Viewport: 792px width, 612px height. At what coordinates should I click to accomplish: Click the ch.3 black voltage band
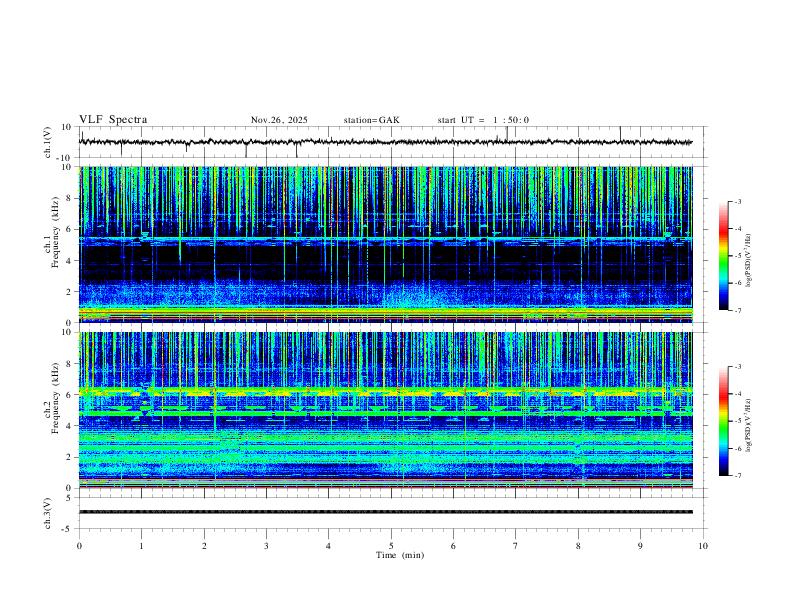(385, 512)
